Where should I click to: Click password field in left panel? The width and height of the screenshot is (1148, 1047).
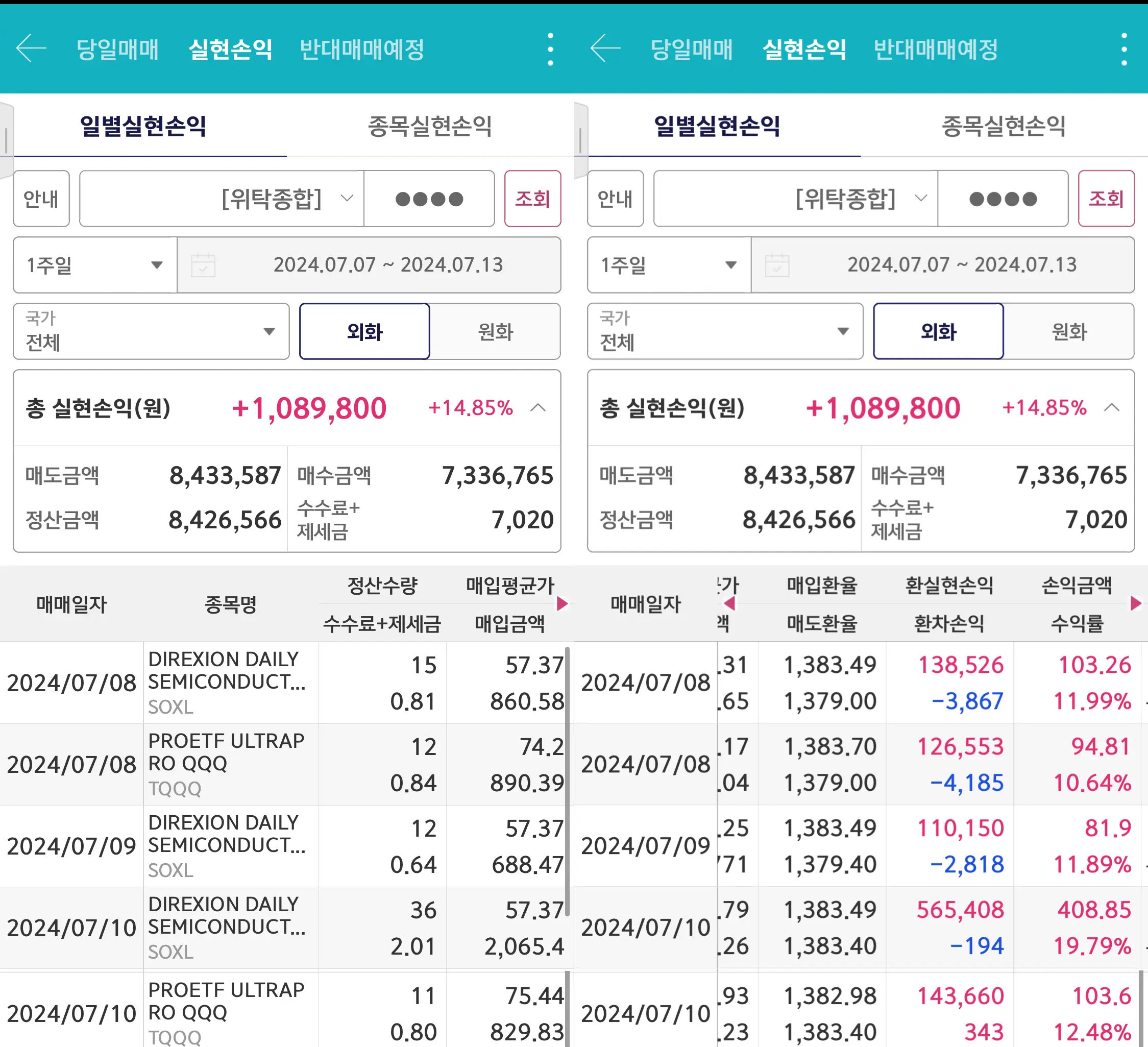(x=429, y=199)
